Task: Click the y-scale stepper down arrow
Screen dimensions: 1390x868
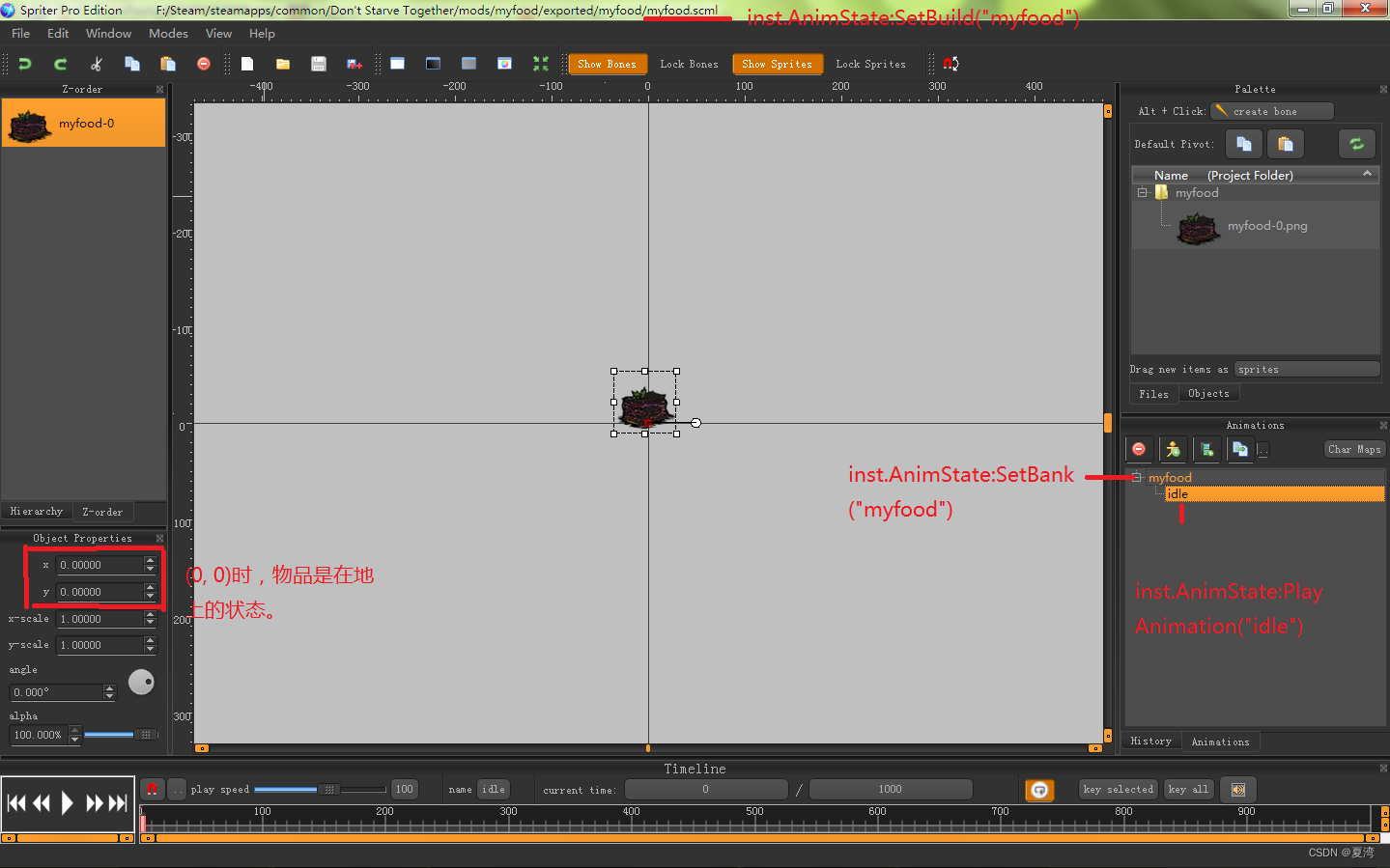Action: pyautogui.click(x=150, y=649)
